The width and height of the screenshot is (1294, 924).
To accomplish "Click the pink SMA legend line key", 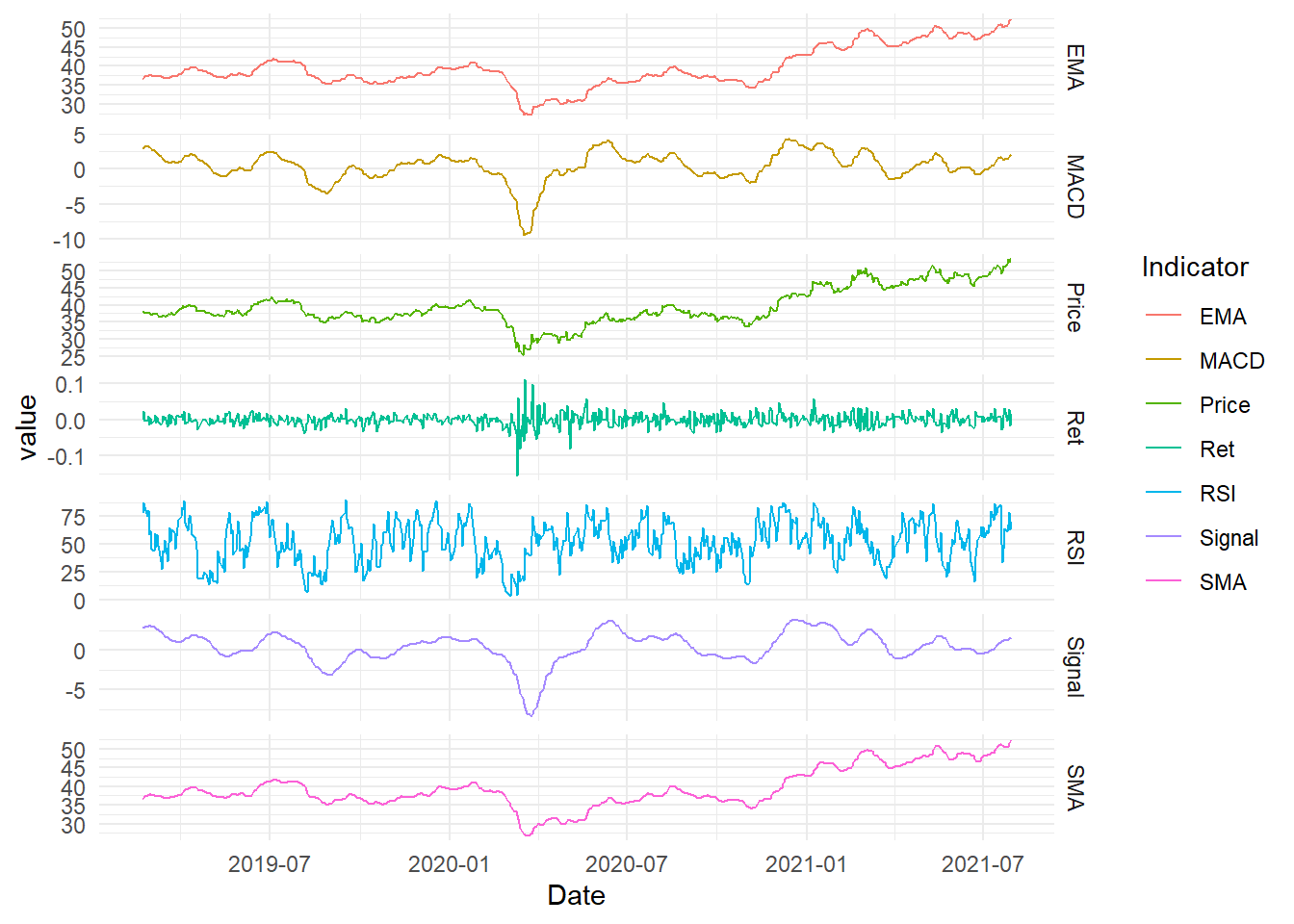I will point(1164,581).
